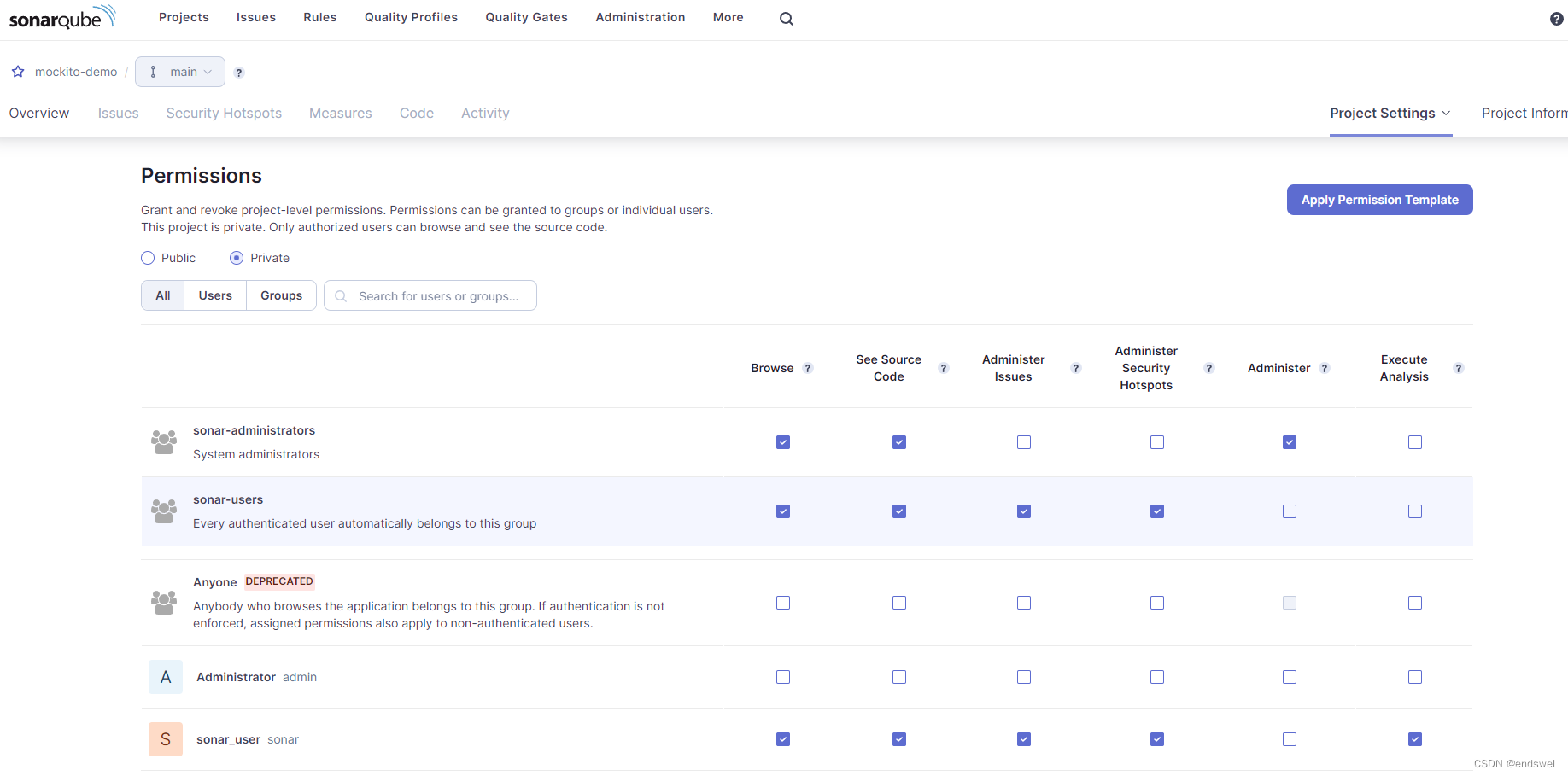Show help tooltip for Browse permission
Screen dimensions: 1568x776
[808, 368]
